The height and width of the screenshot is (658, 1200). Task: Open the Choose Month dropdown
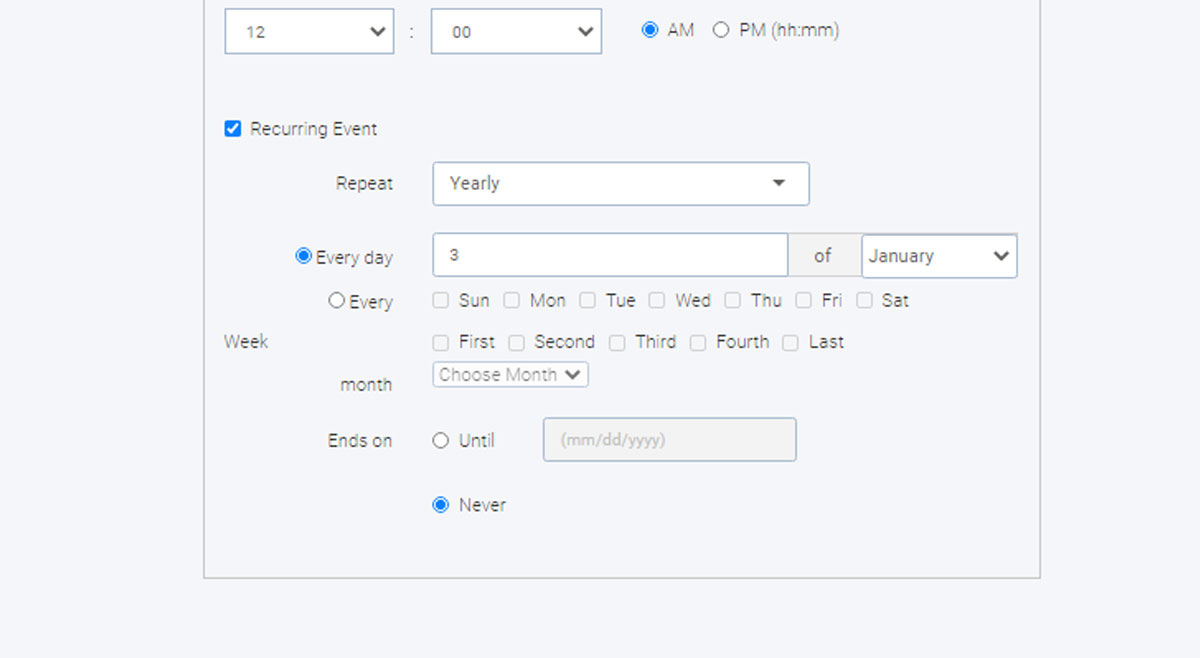coord(510,374)
